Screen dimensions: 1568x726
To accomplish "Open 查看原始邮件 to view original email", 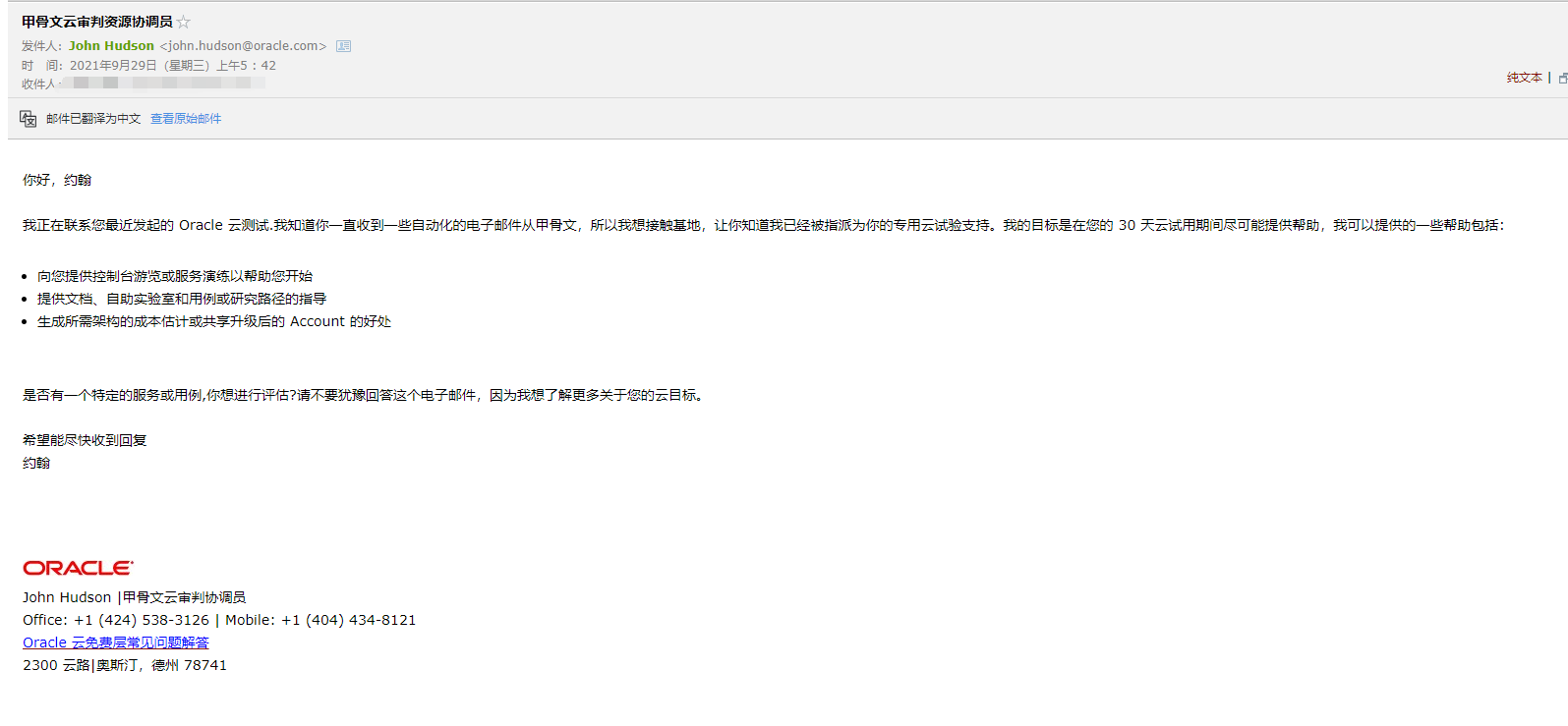I will (x=186, y=119).
